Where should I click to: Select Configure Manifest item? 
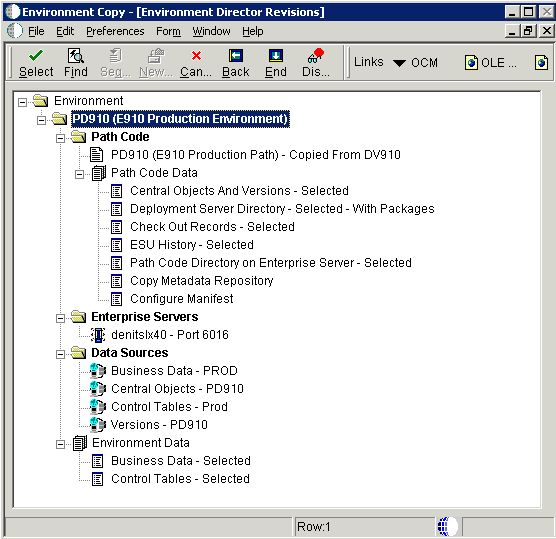coord(182,299)
